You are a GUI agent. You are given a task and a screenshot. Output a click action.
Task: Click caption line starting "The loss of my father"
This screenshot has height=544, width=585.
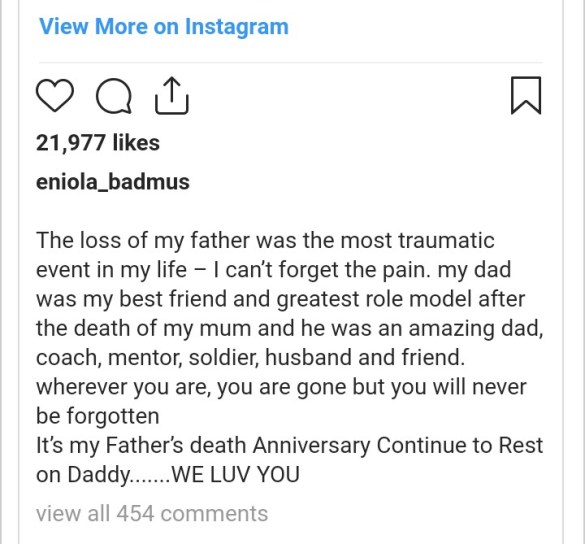click(x=265, y=240)
